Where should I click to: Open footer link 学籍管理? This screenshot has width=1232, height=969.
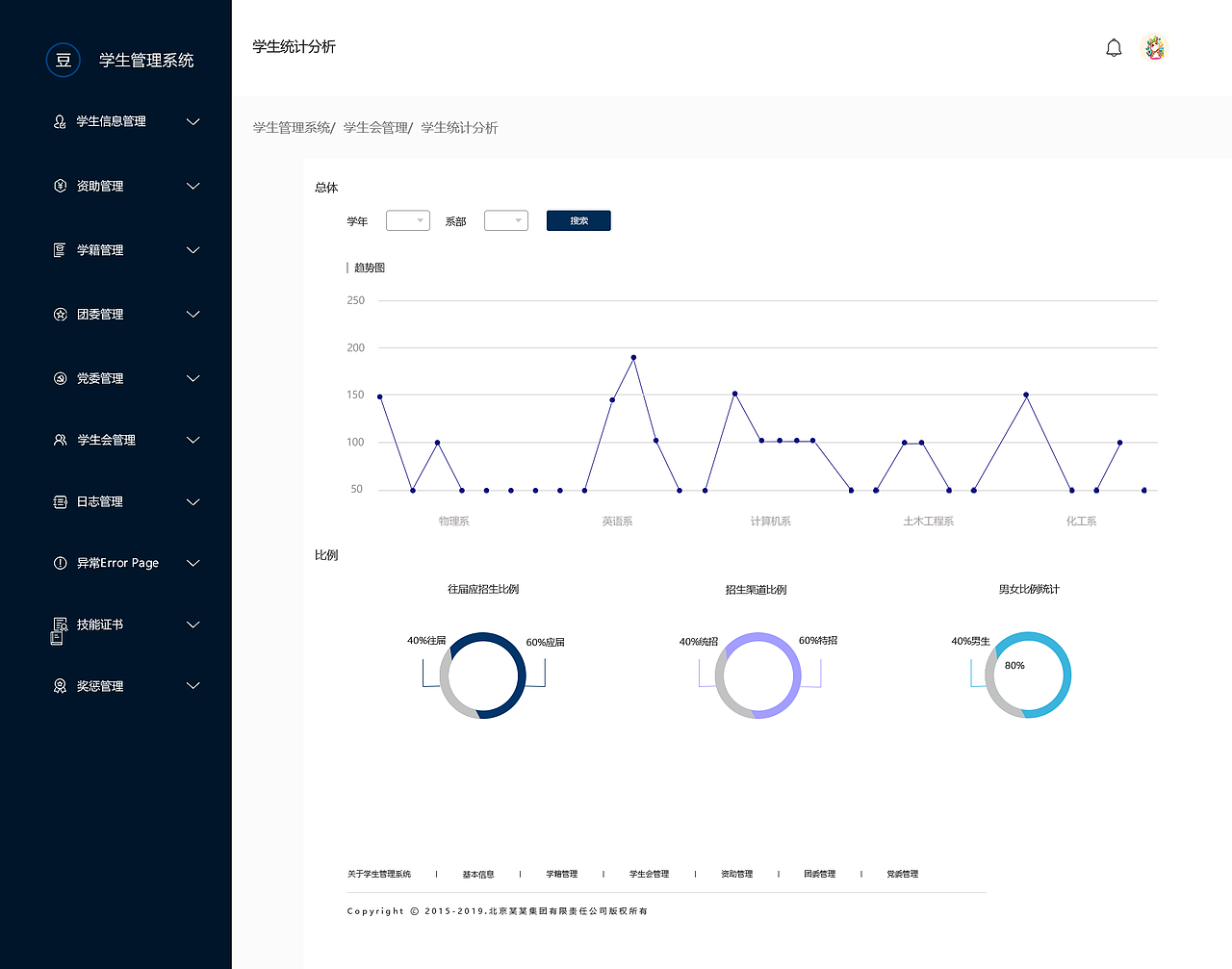point(562,874)
